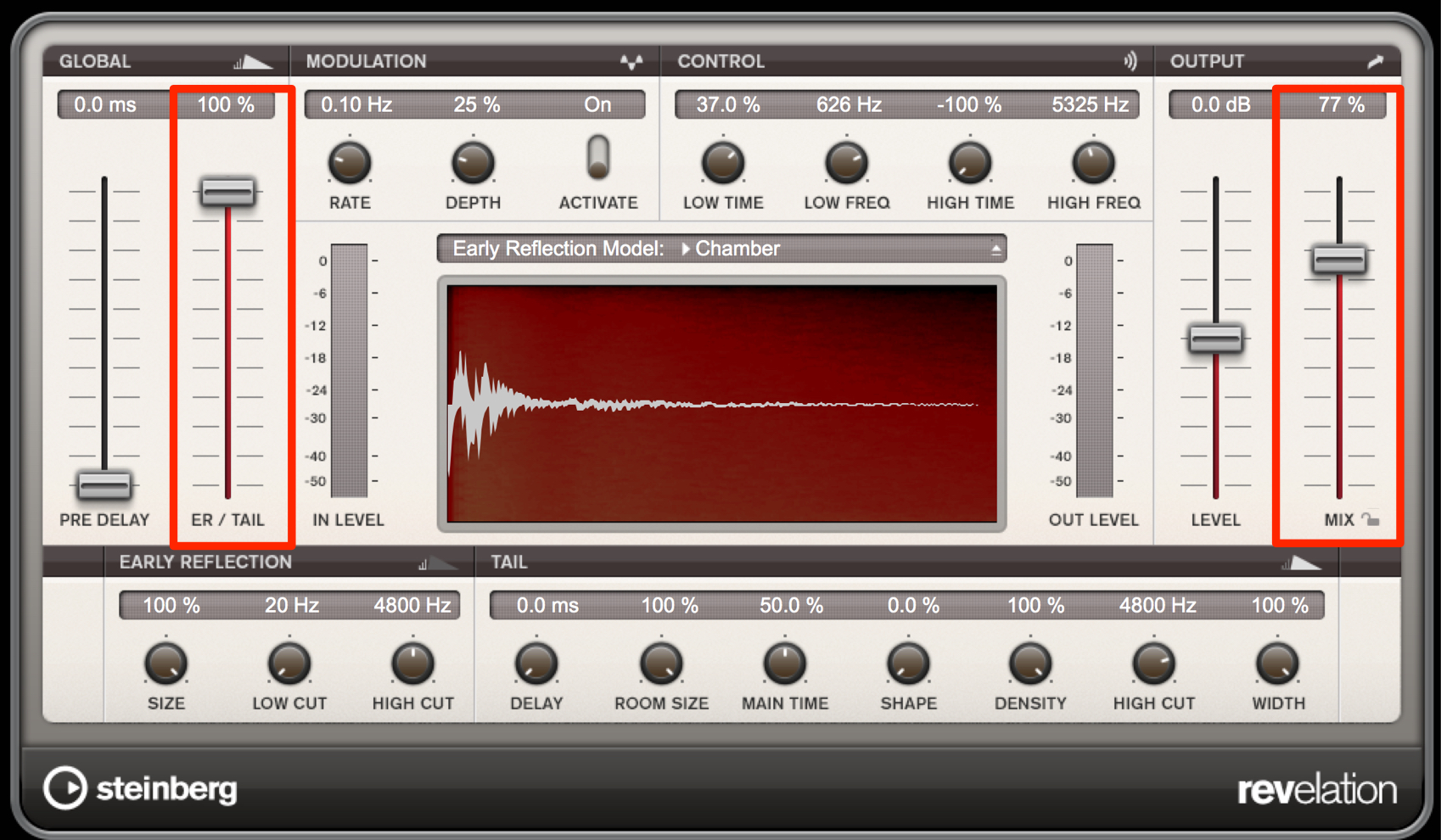The image size is (1441, 840).
Task: Click the Low Freq knob
Action: [x=846, y=163]
